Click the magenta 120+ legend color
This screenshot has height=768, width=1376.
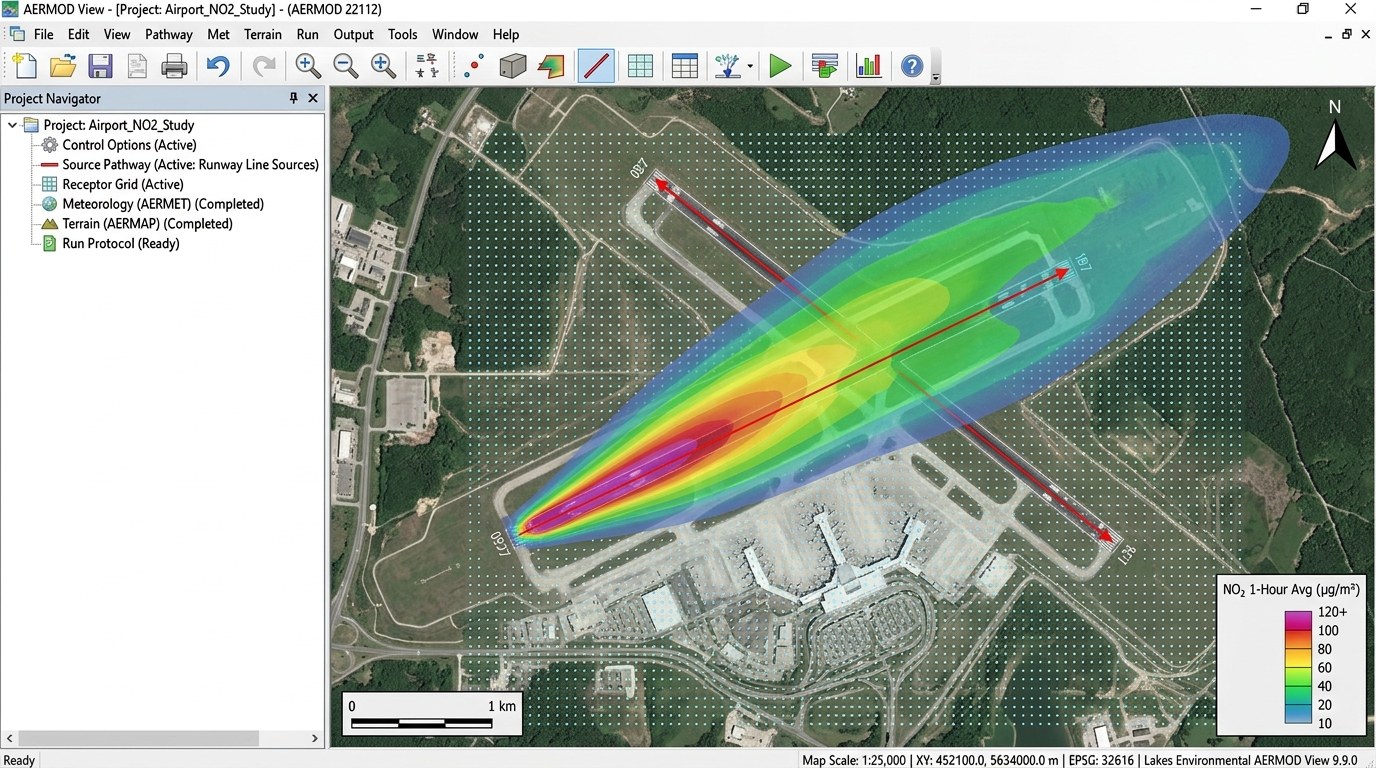[x=1298, y=618]
